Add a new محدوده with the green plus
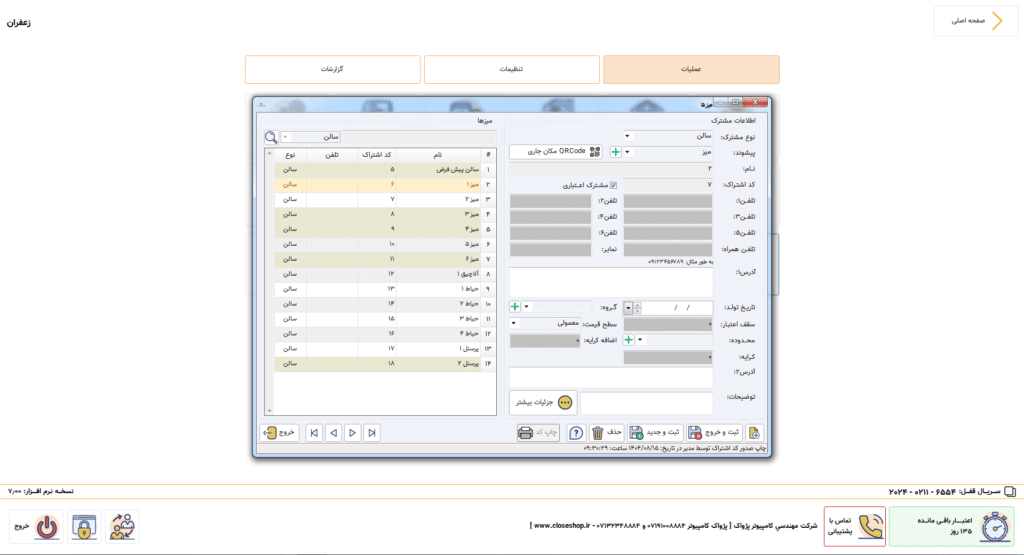This screenshot has height=555, width=1024. [x=628, y=340]
